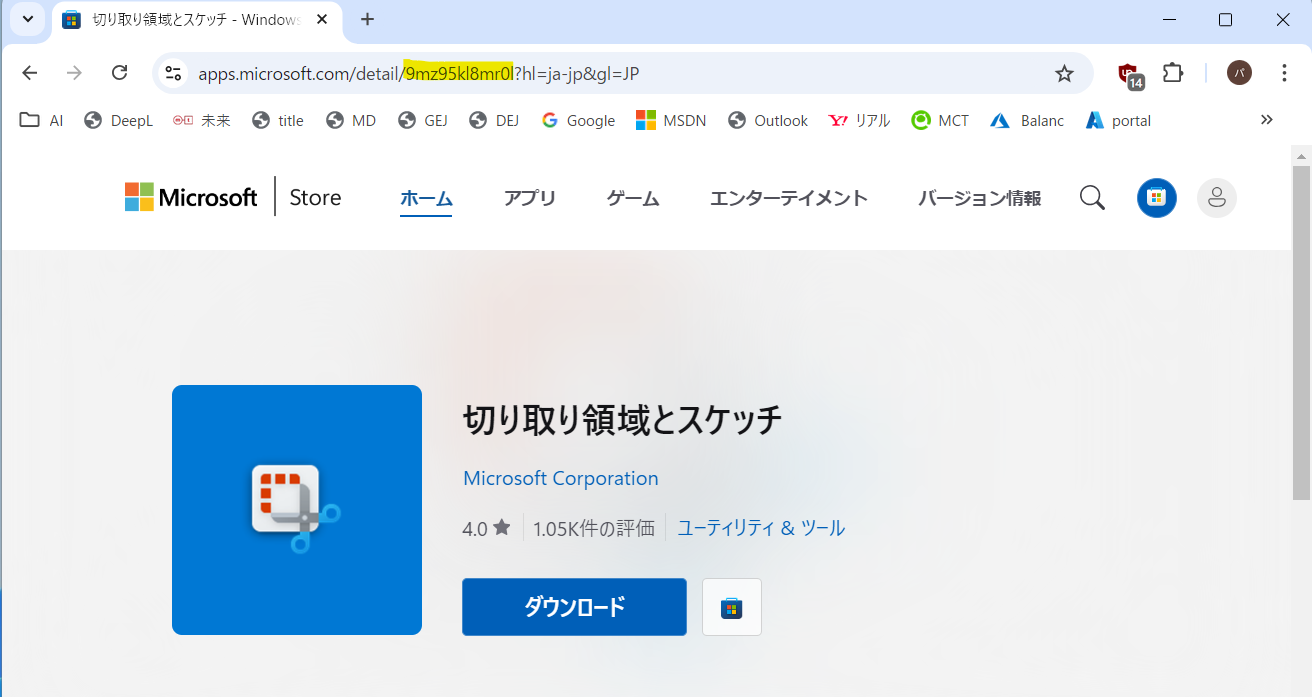Open the Microsoft Corporation publisher link

(560, 478)
